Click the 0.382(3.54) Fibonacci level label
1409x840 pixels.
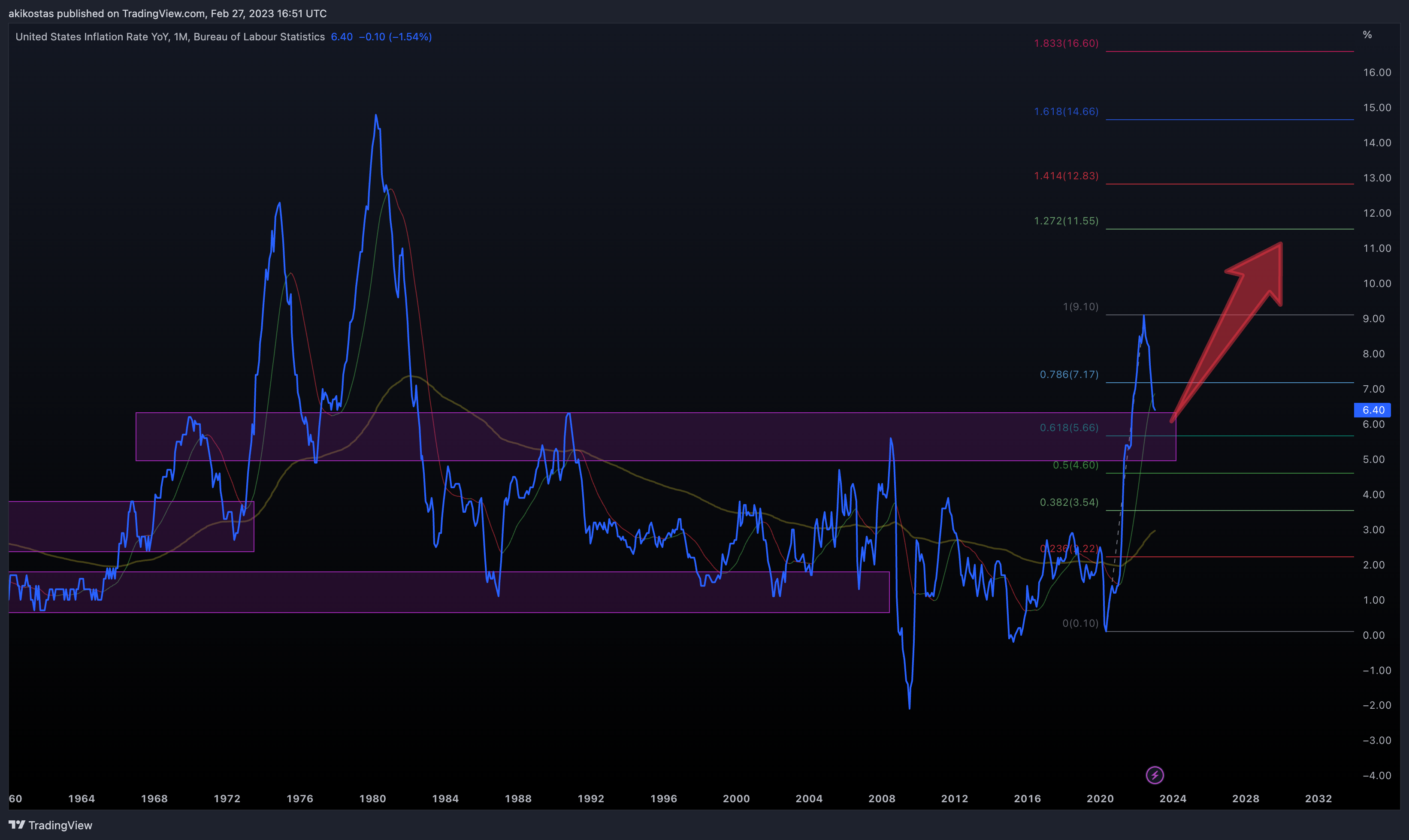click(1069, 503)
